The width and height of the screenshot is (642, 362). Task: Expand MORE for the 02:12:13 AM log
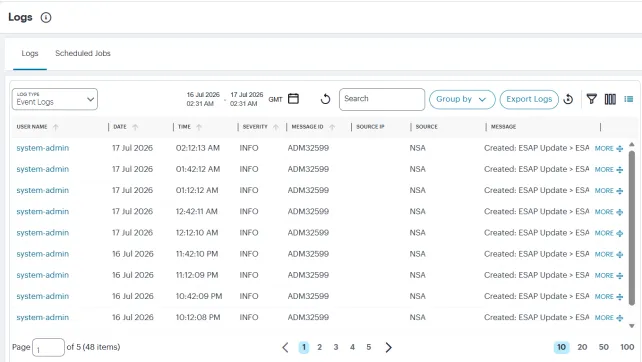pos(609,148)
